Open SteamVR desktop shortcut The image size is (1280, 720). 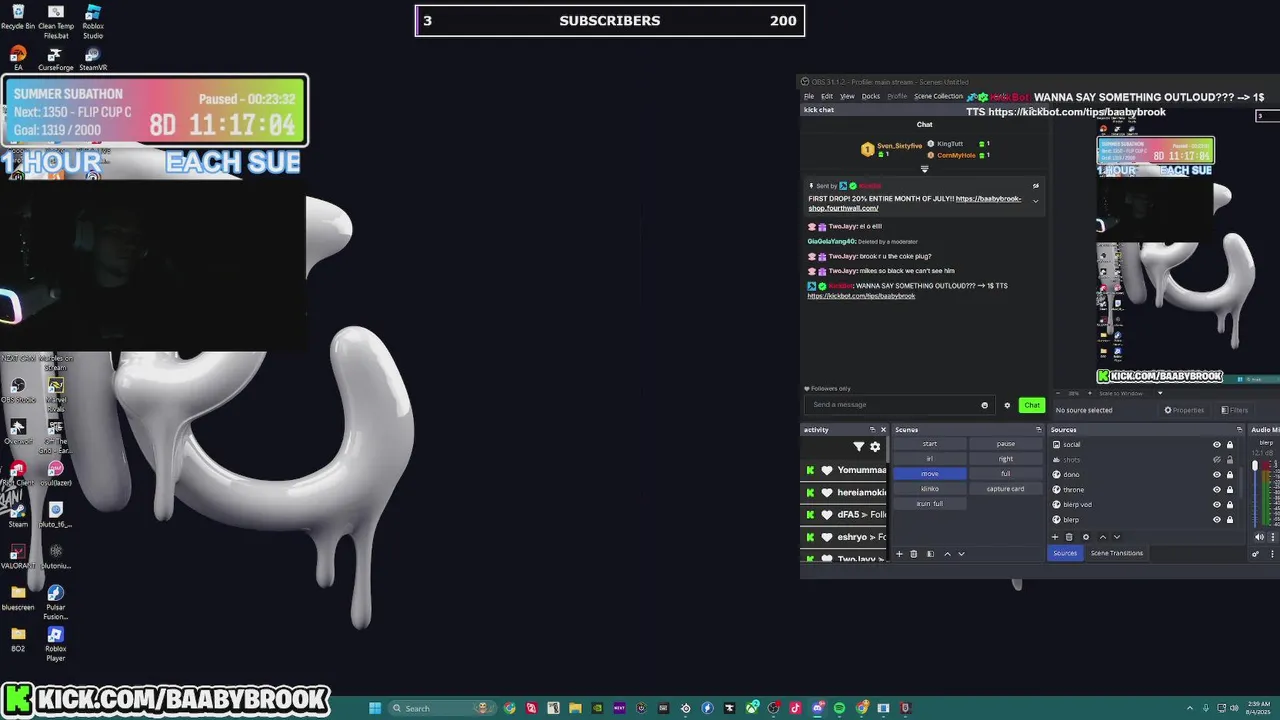pyautogui.click(x=92, y=59)
